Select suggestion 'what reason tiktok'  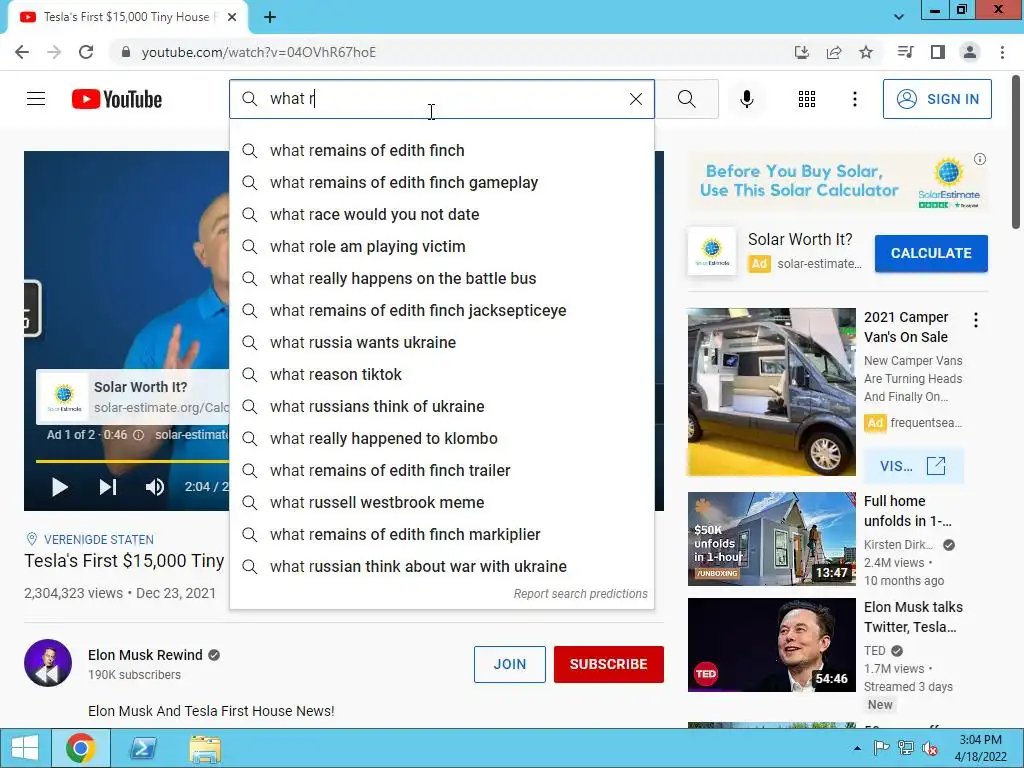(441, 374)
